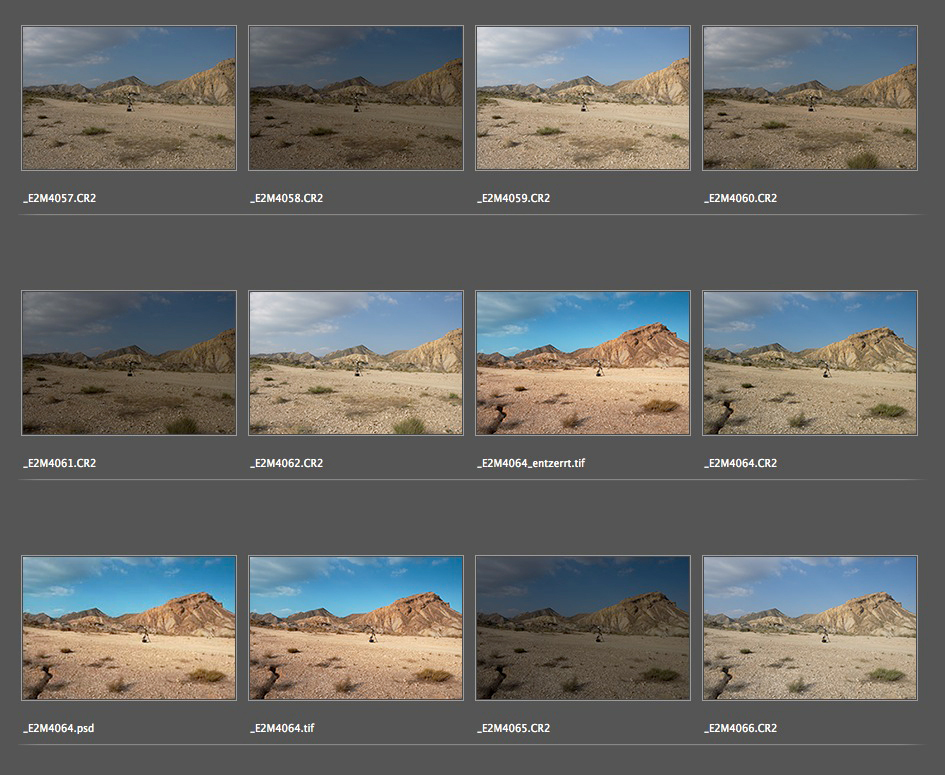Click the _E2M4064.psd filename text
Screen dimensions: 945x775
point(59,728)
